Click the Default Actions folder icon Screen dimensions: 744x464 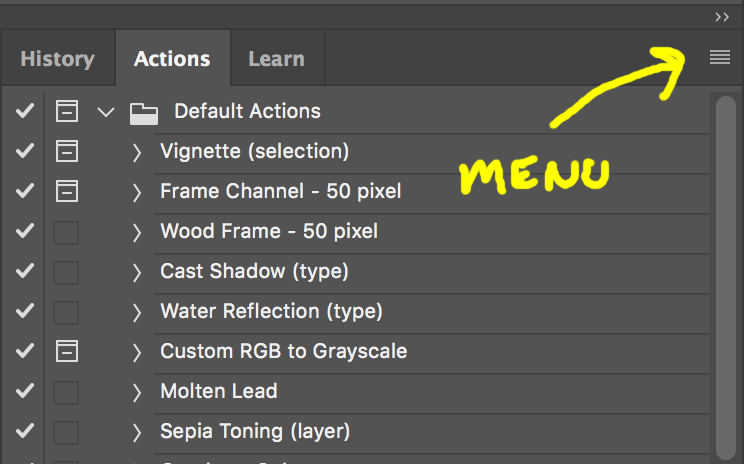point(144,114)
